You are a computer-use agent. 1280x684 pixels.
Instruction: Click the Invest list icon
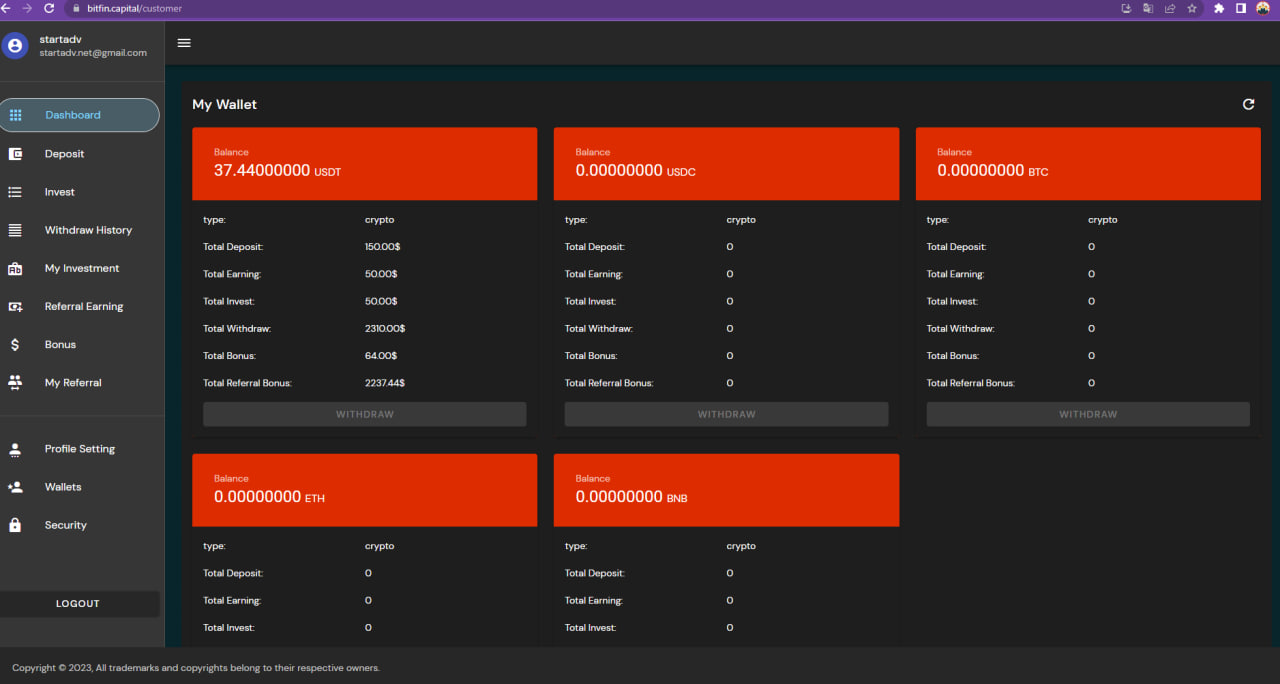(15, 192)
